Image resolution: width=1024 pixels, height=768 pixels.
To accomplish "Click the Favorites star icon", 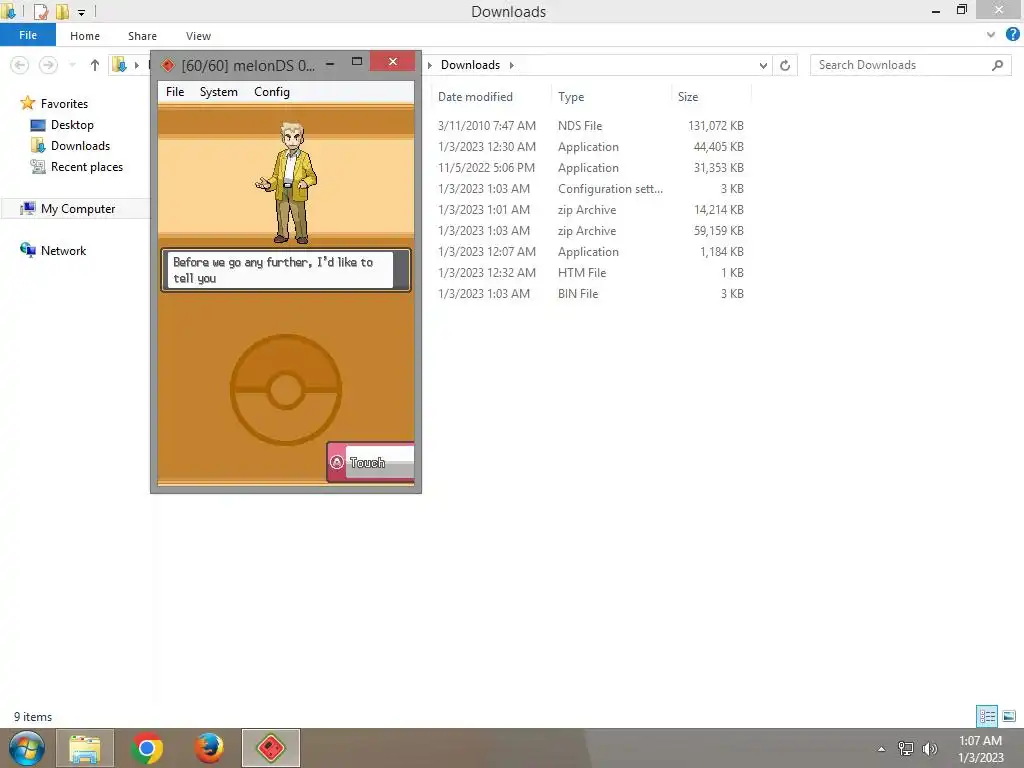I will click(27, 103).
